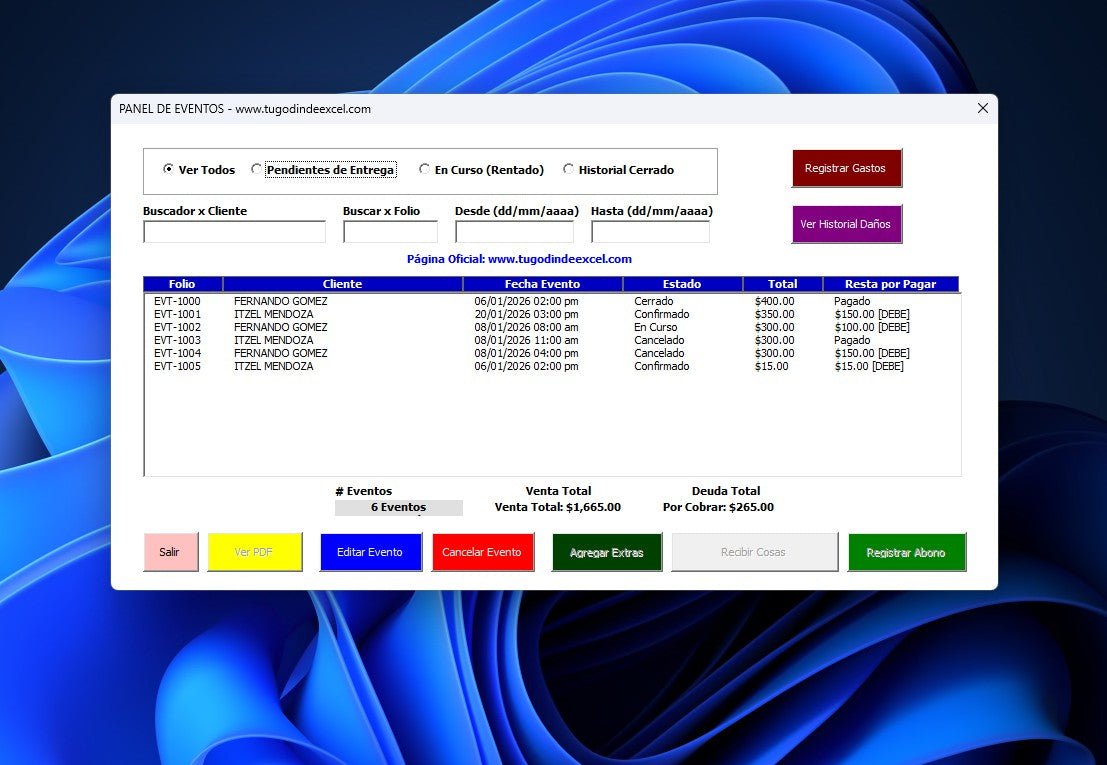Viewport: 1107px width, 765px height.
Task: Click the red Cancelar Evento button
Action: 481,552
